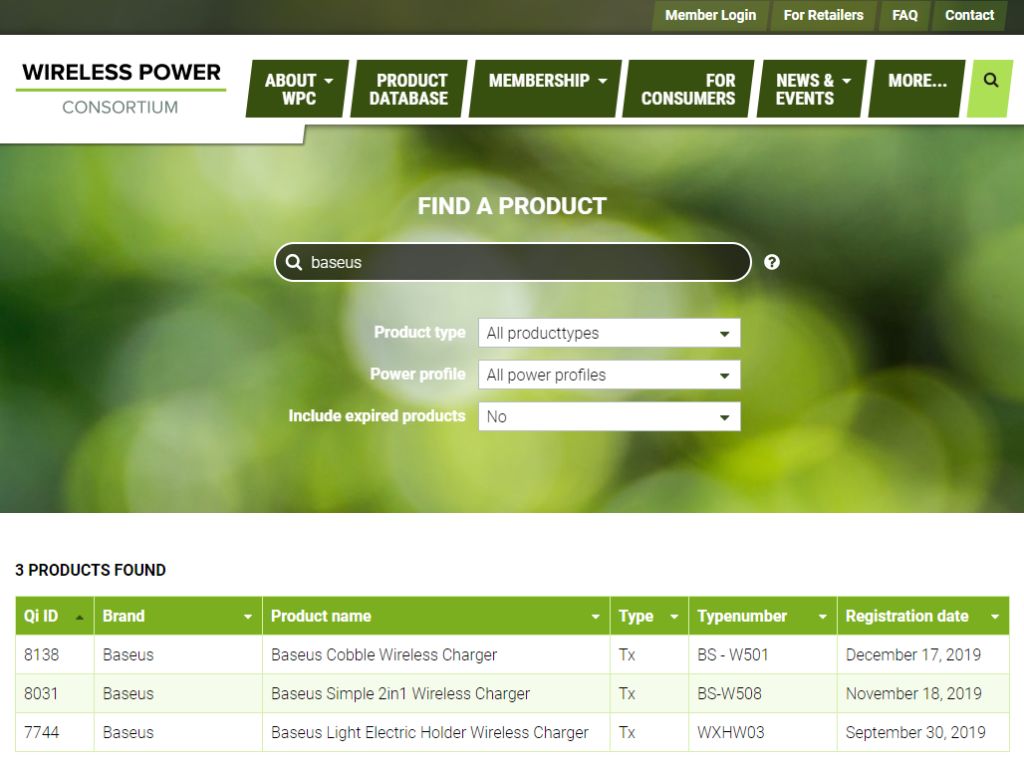Go to Product Database page
This screenshot has height=768, width=1024.
coord(409,89)
